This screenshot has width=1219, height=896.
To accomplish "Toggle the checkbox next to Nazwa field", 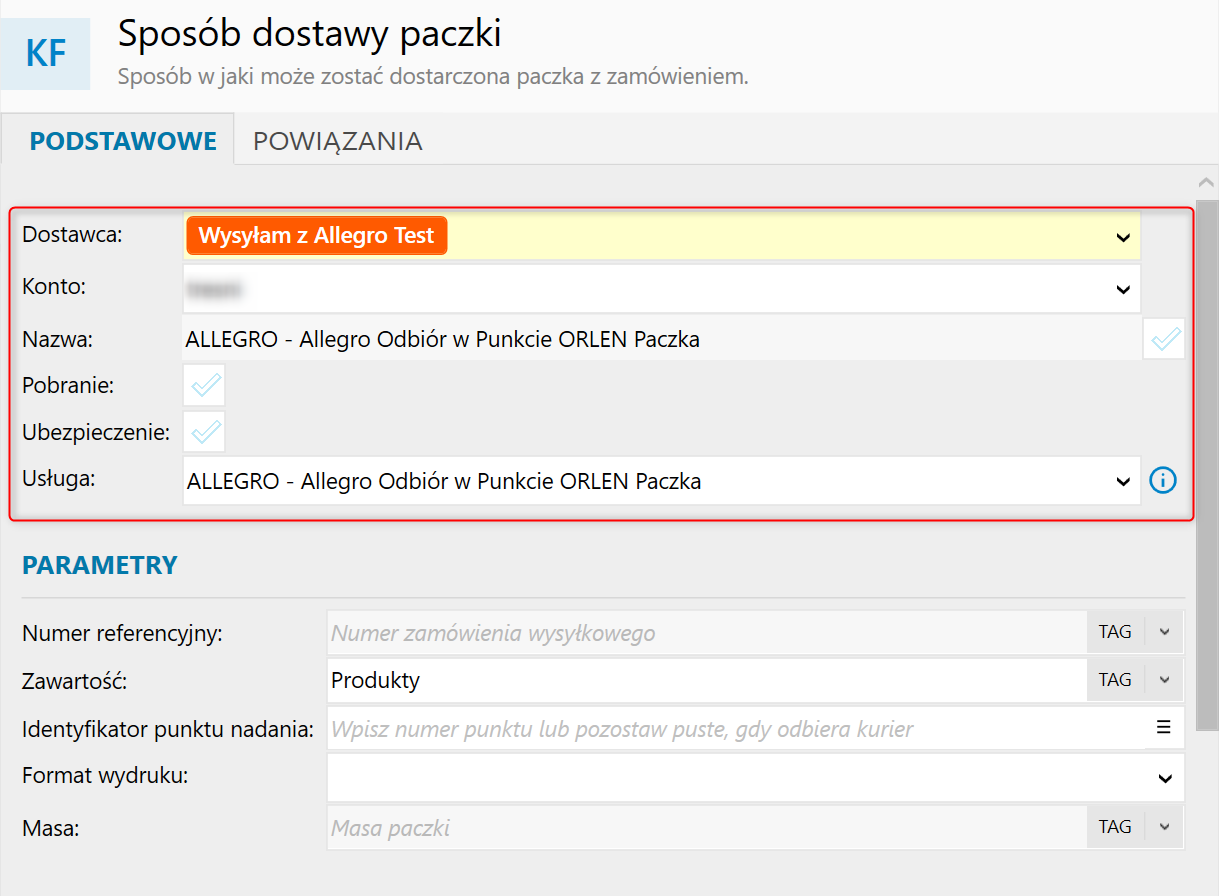I will [x=1164, y=339].
